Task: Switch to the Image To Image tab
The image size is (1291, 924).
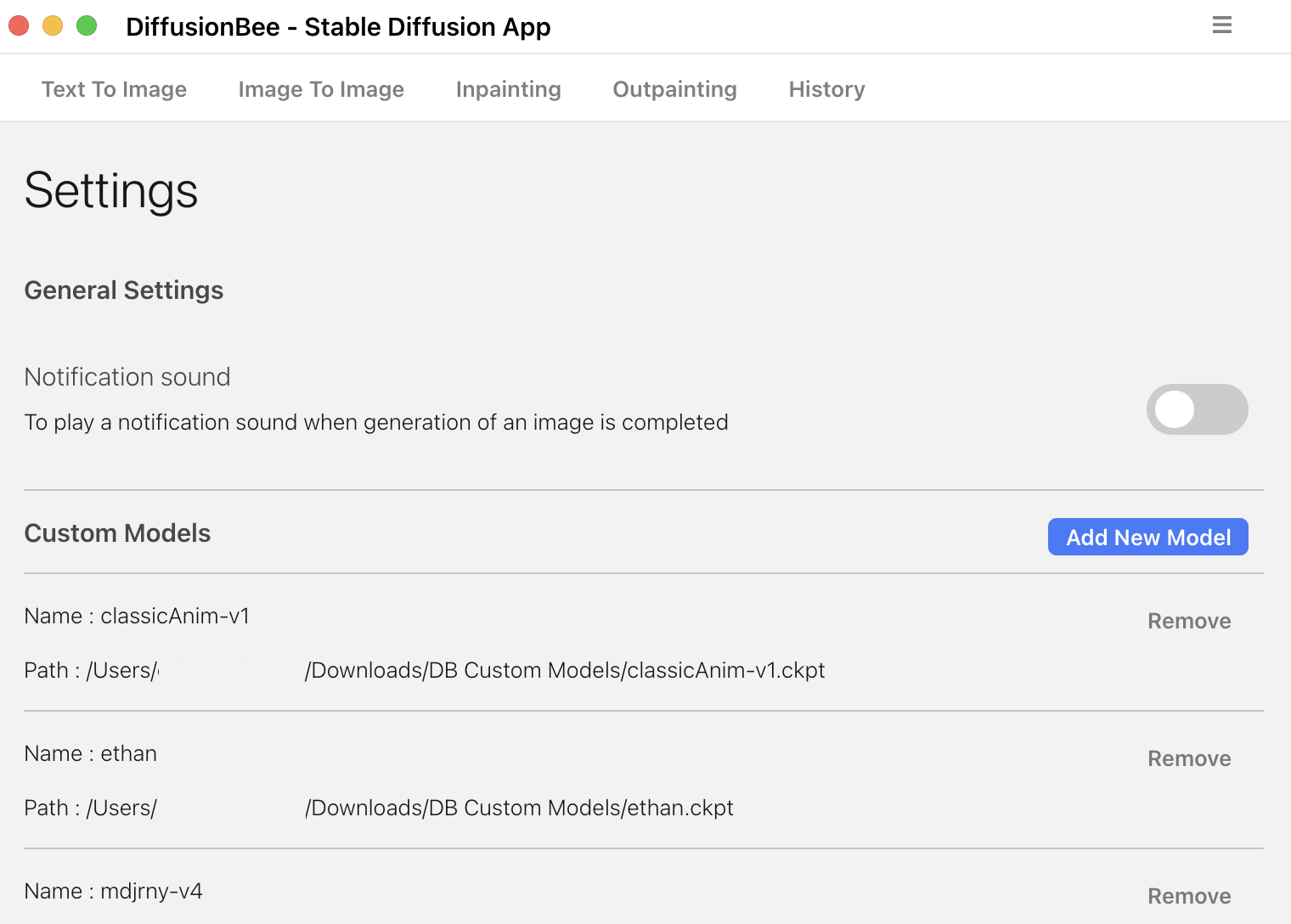Action: click(321, 89)
